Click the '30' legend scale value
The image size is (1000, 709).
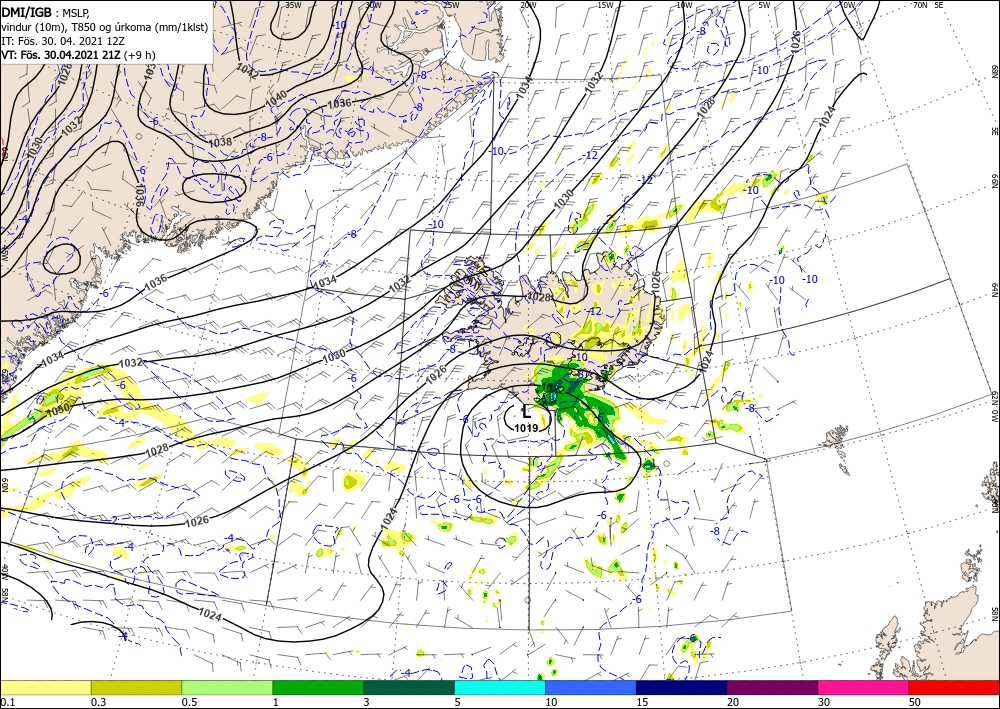pos(824,702)
